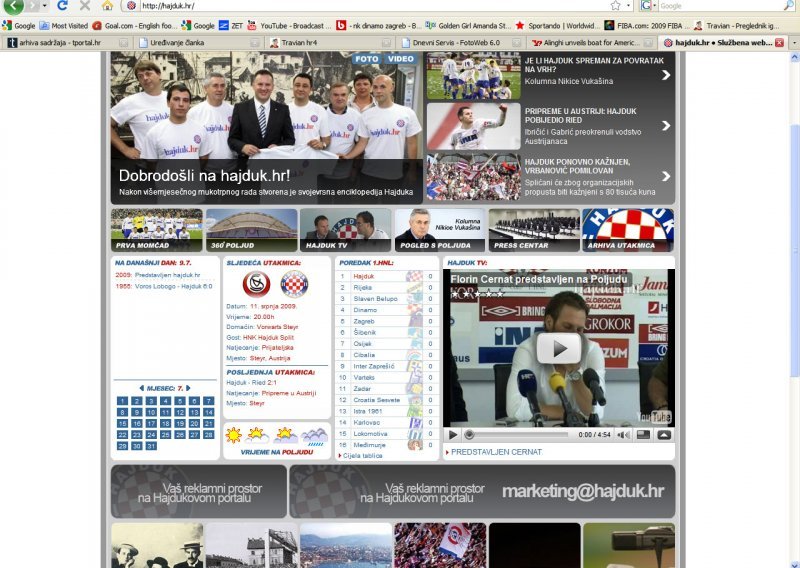Switch to Dnevni Servis - FotoWeb tab
This screenshot has width=800, height=568.
pyautogui.click(x=462, y=43)
